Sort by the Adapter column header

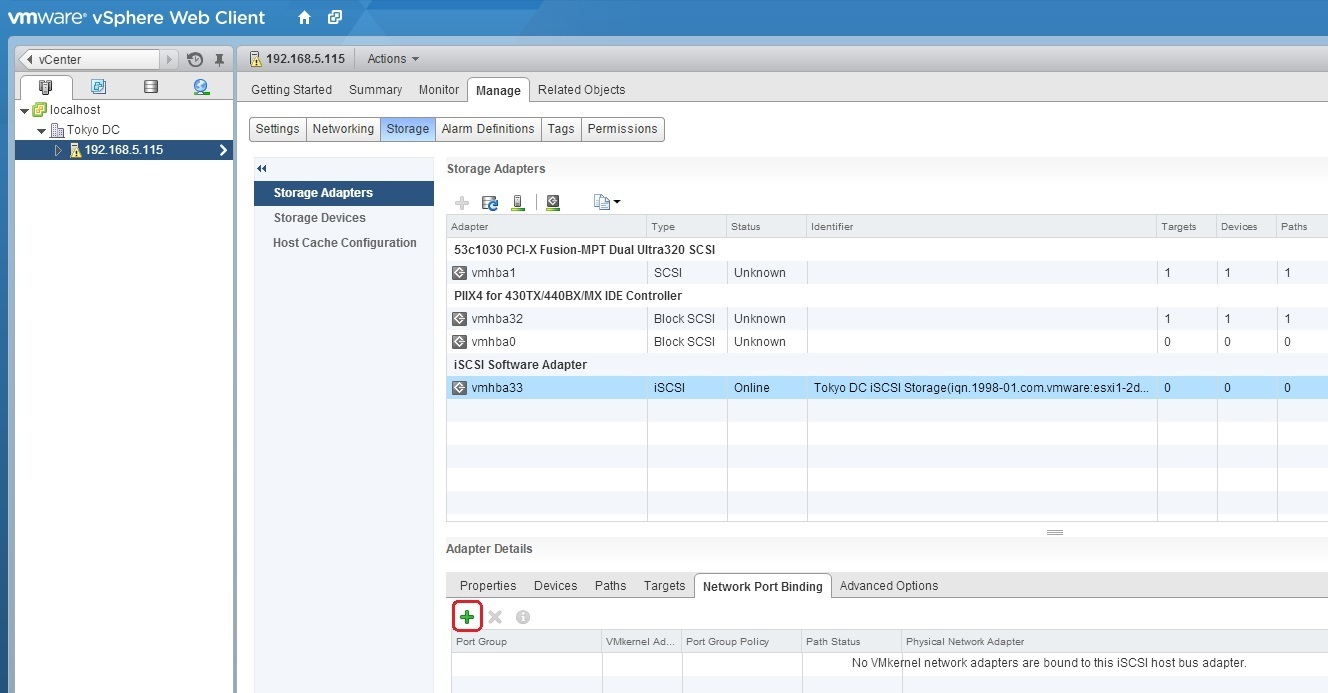tap(547, 227)
